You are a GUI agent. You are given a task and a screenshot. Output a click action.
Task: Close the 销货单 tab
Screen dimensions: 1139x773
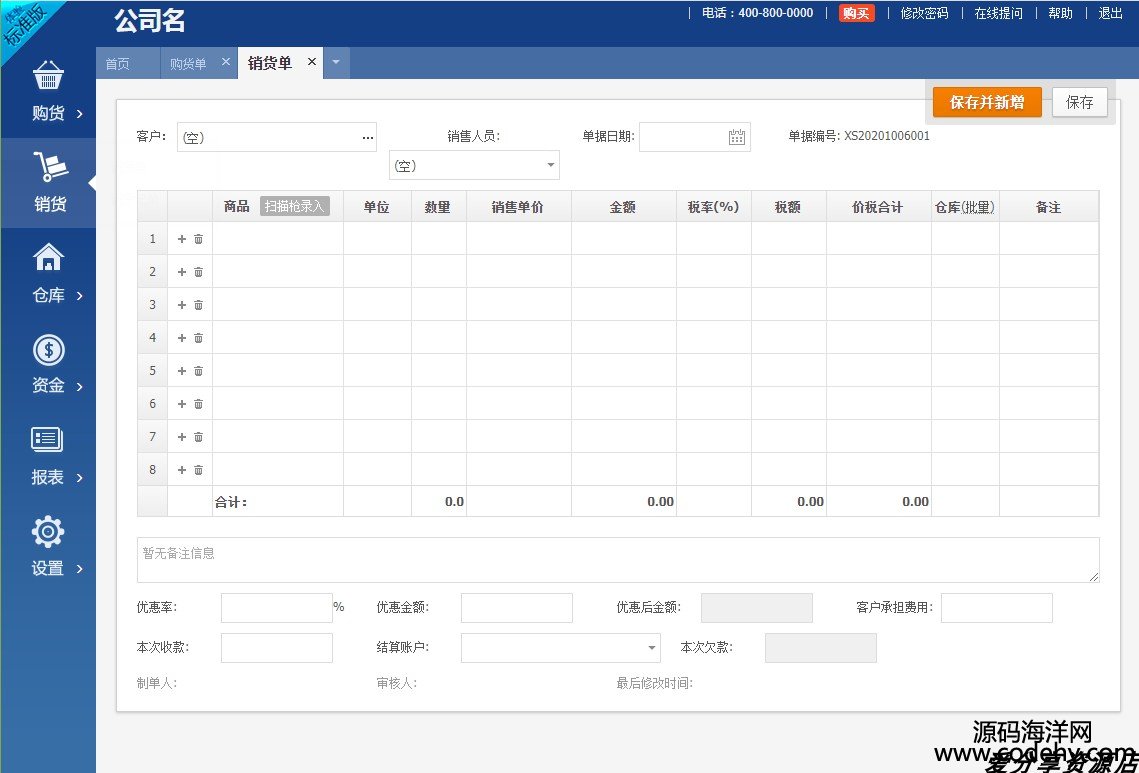pos(311,62)
